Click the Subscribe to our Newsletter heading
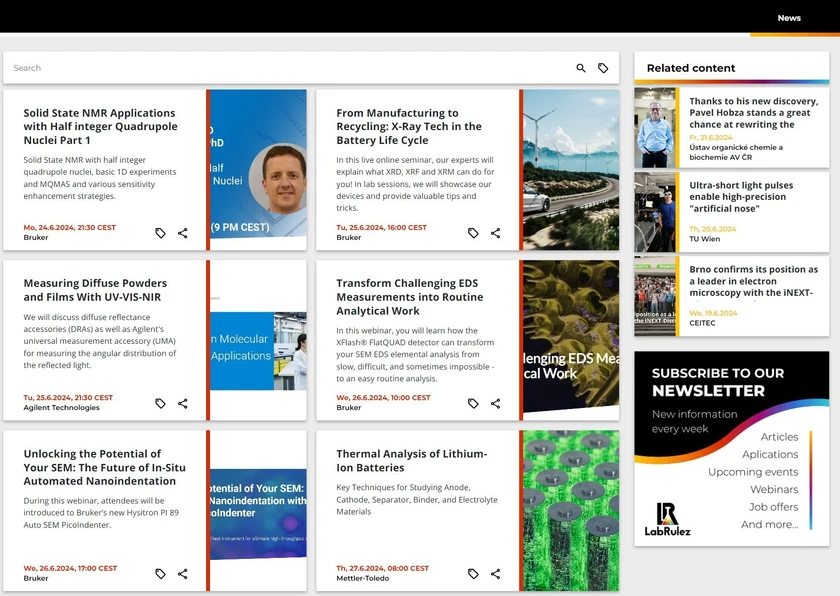This screenshot has width=840, height=596. pos(718,382)
